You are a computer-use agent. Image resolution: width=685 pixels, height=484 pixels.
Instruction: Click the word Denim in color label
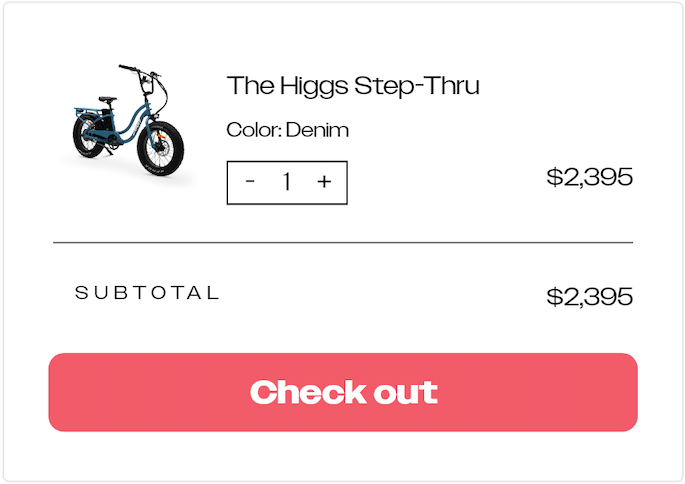point(317,130)
